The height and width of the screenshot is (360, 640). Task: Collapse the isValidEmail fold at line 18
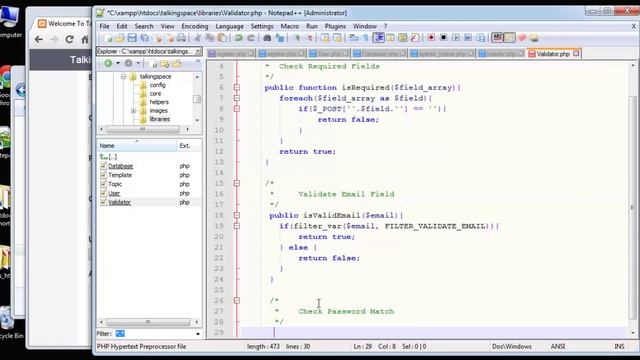[237, 215]
